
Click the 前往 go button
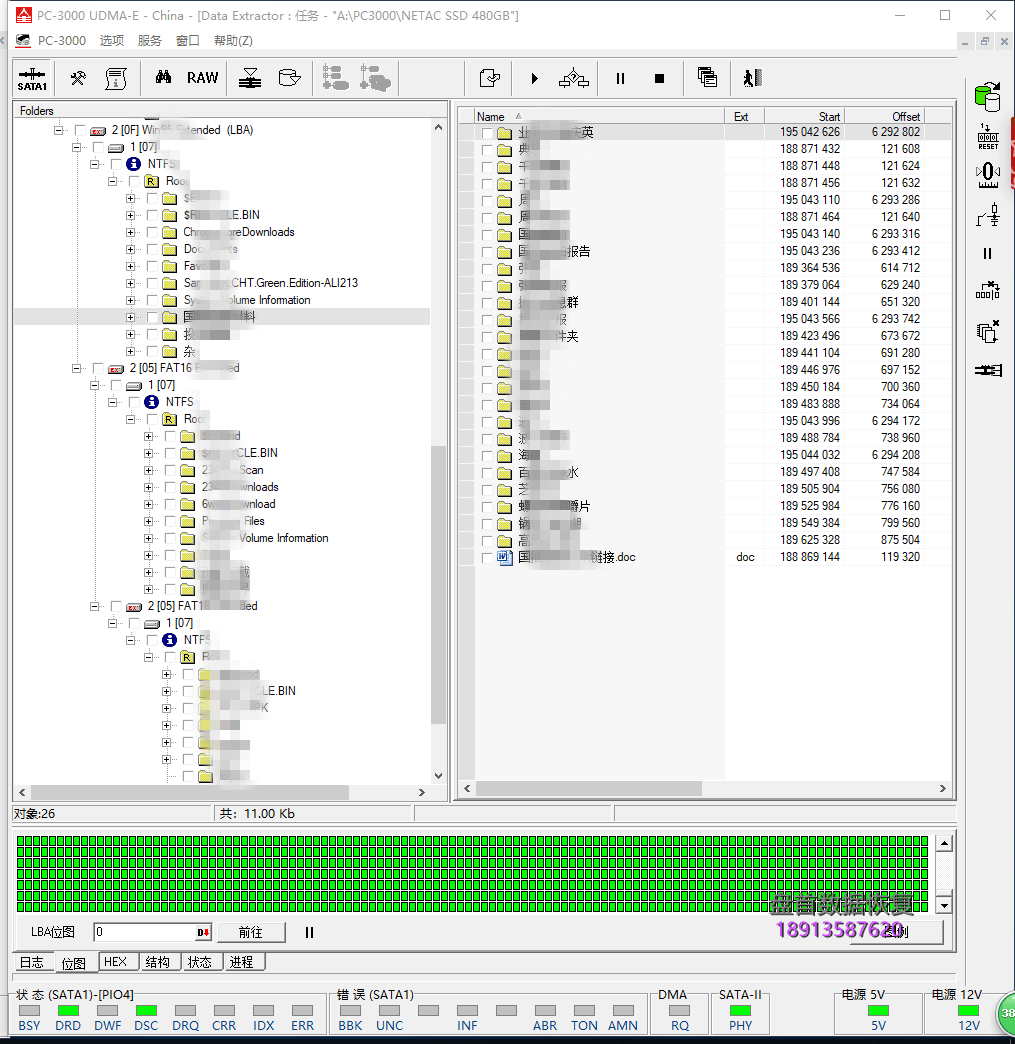pos(251,932)
